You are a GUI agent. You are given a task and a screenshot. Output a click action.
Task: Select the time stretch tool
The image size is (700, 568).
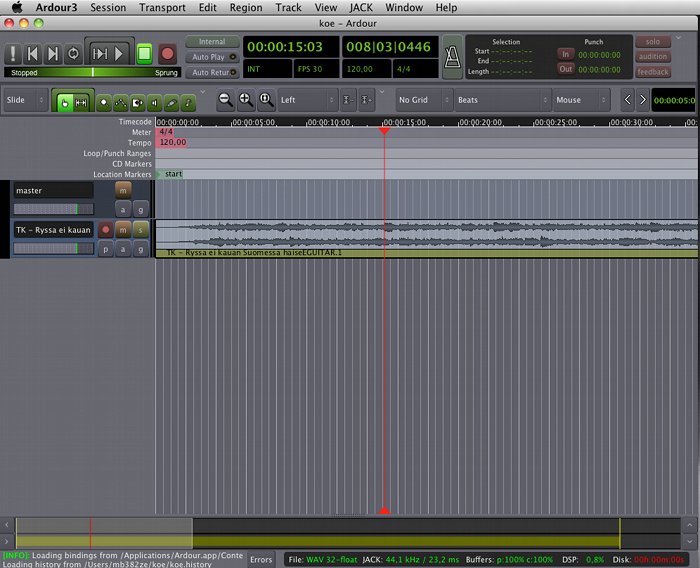click(138, 103)
